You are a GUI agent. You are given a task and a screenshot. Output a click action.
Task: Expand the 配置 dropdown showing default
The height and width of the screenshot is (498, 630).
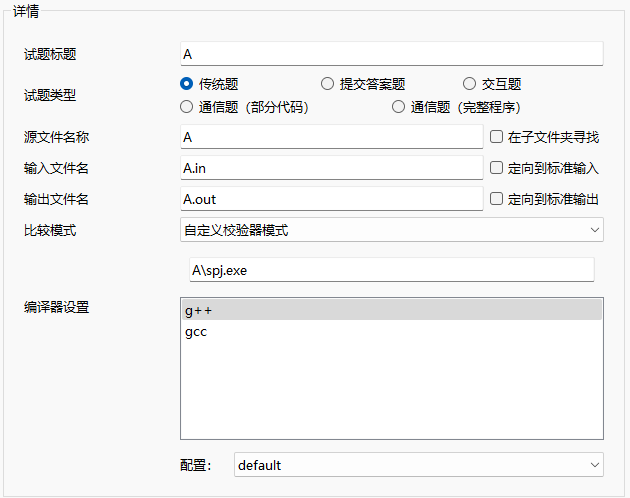click(x=418, y=465)
